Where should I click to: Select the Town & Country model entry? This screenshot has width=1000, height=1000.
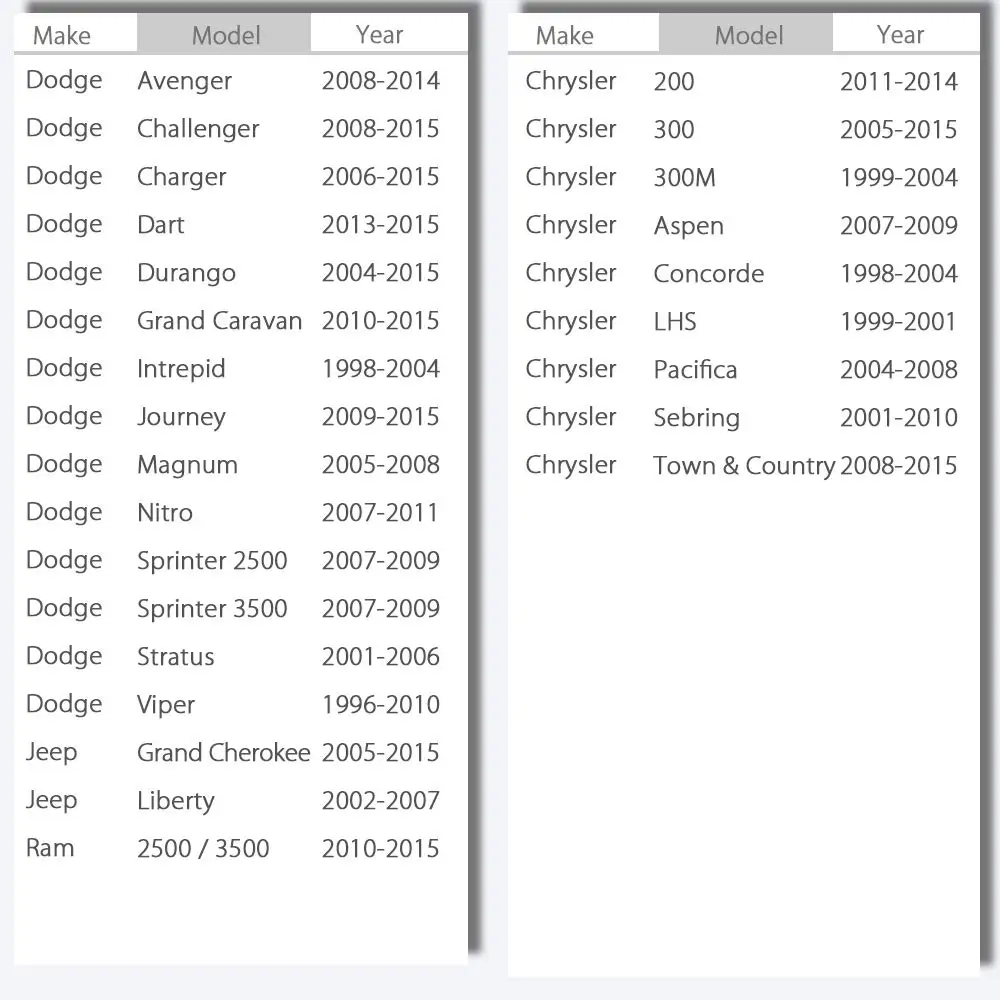pyautogui.click(x=743, y=465)
